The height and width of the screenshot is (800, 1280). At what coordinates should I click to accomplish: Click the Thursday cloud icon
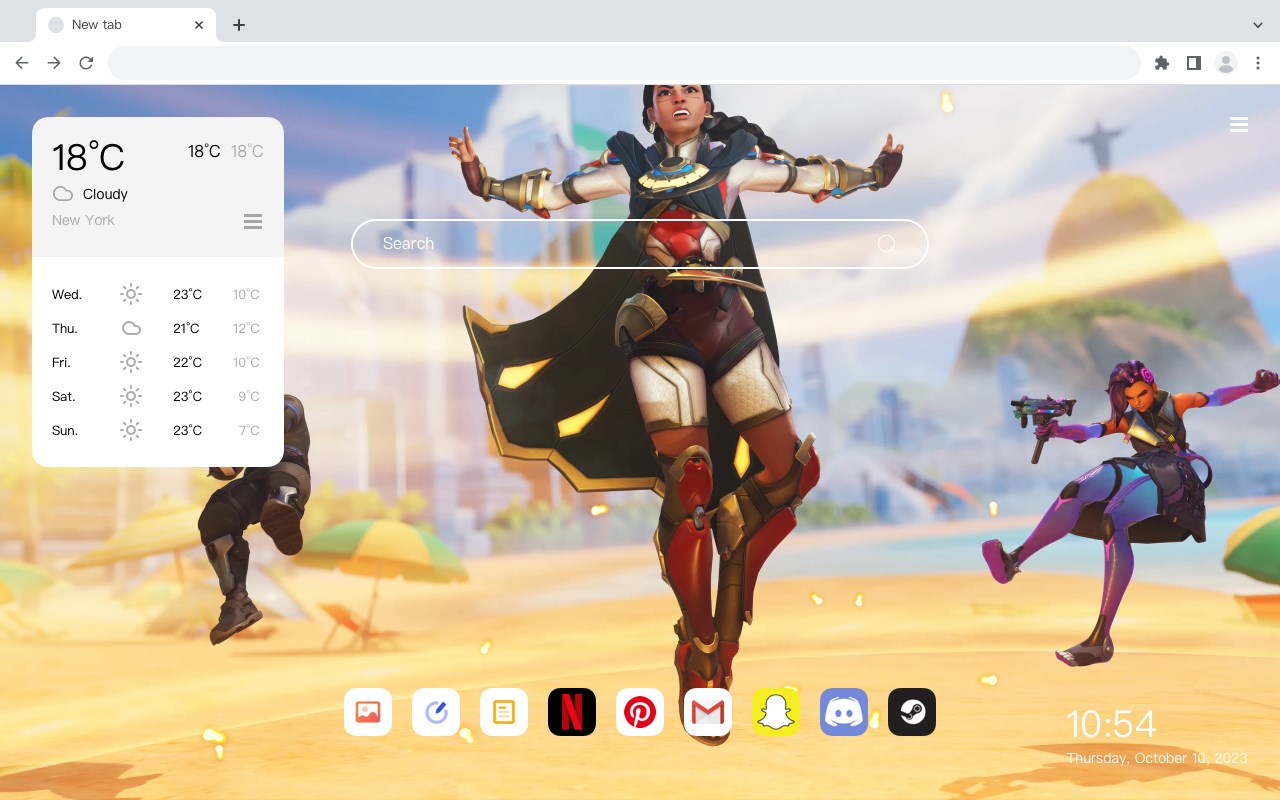click(131, 328)
